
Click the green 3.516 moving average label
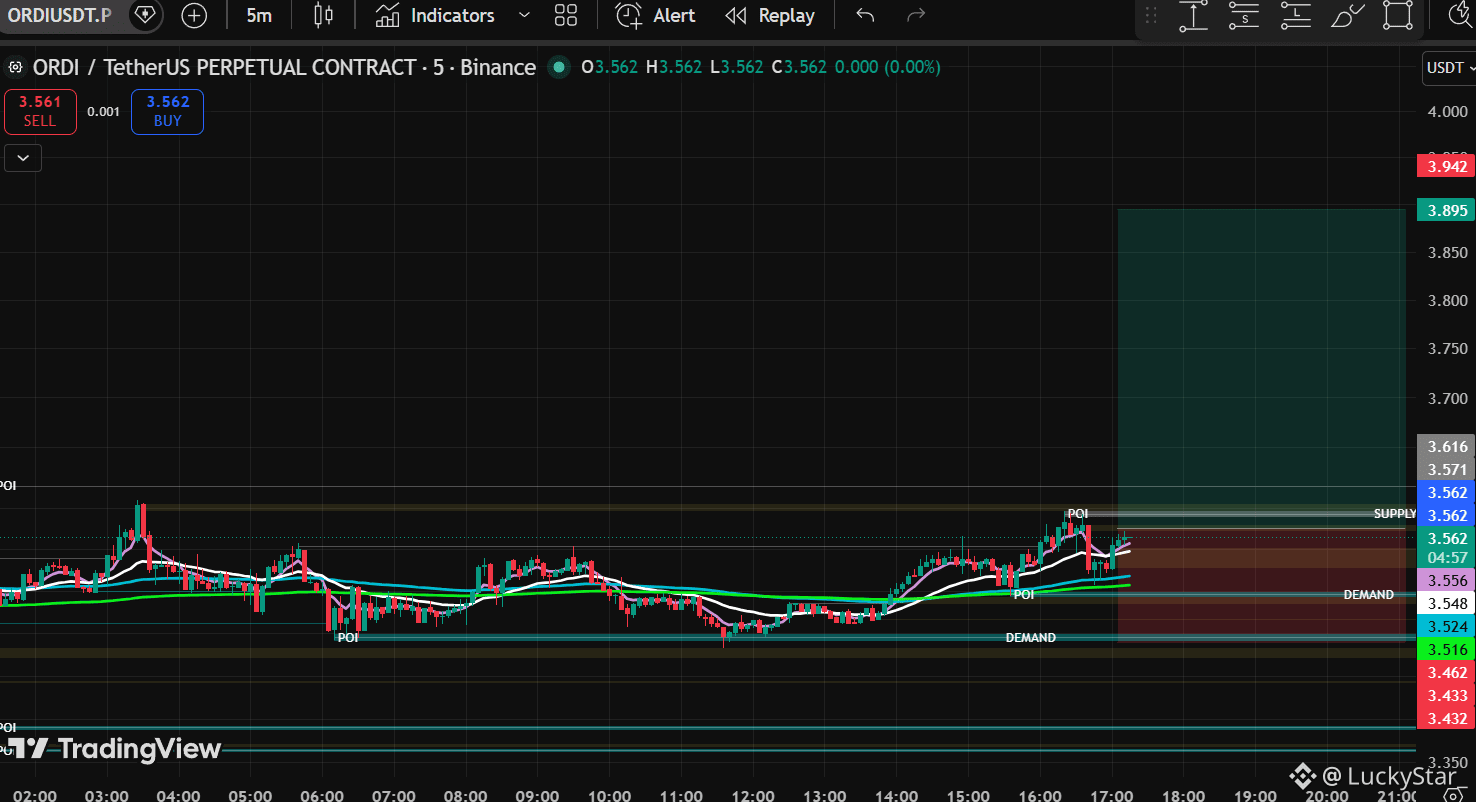click(x=1447, y=649)
